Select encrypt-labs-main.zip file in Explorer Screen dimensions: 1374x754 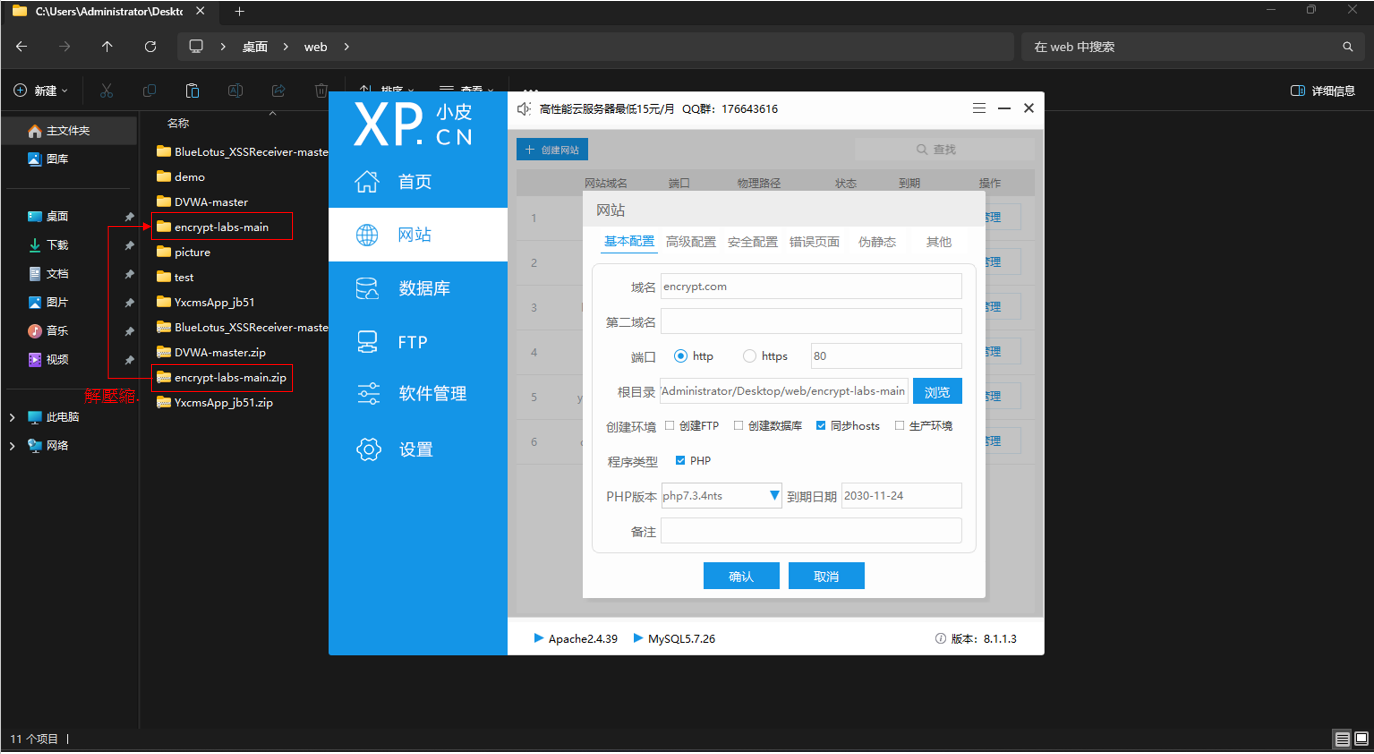point(223,378)
